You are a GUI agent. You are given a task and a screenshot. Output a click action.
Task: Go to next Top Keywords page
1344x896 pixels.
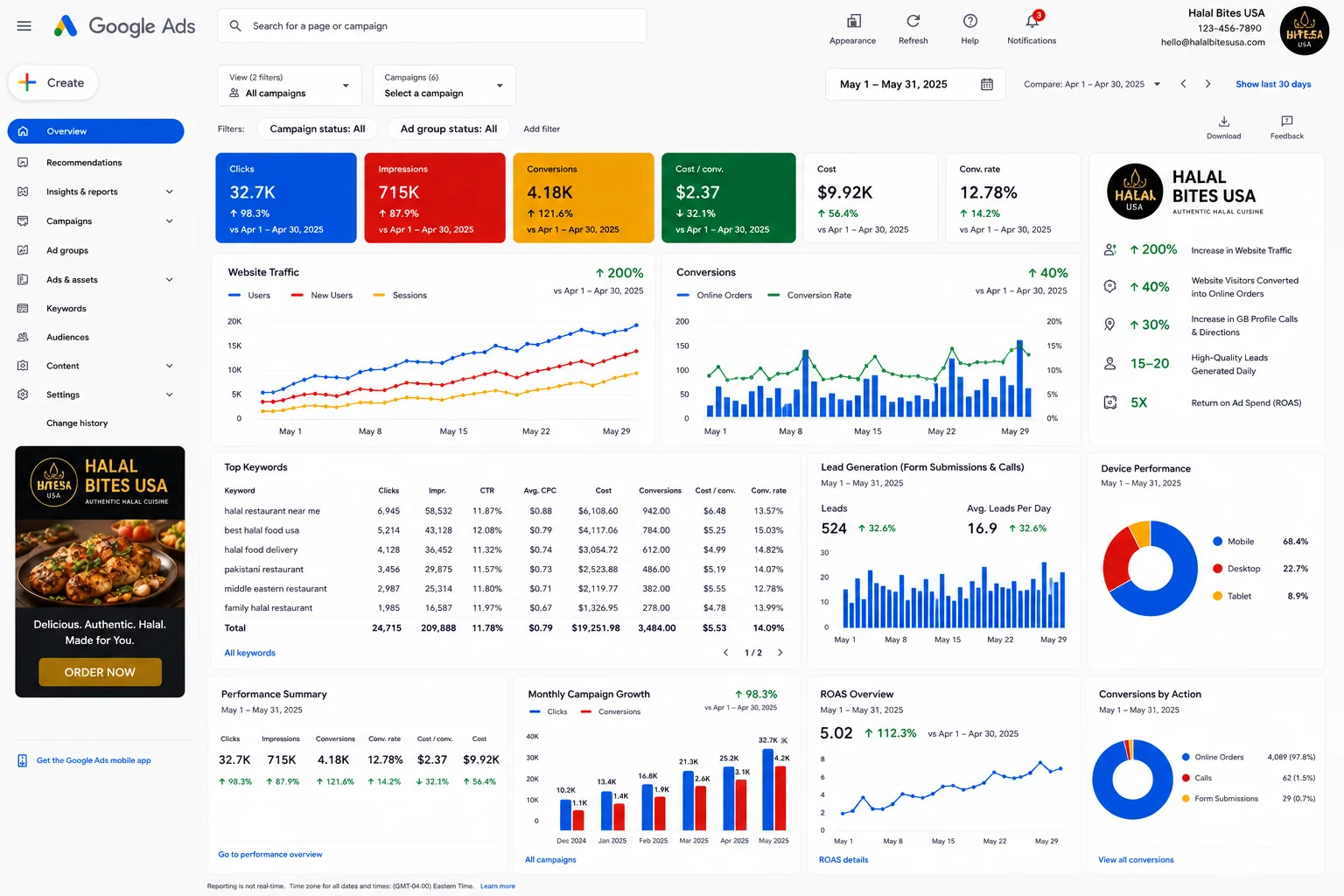(x=780, y=653)
